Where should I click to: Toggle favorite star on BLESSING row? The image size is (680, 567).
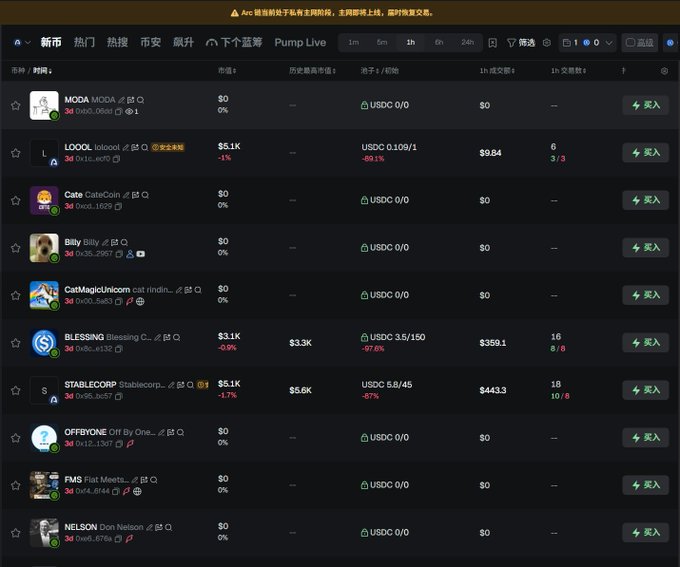16,343
